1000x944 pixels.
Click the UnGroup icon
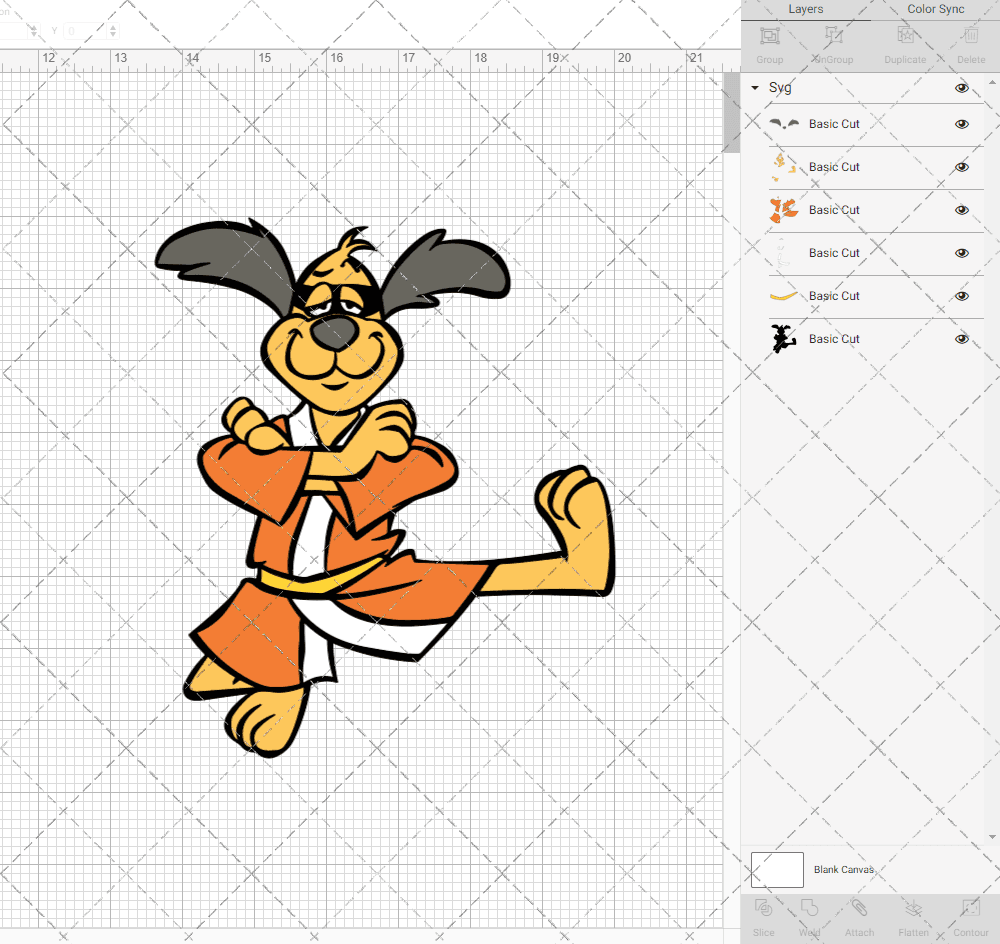833,36
